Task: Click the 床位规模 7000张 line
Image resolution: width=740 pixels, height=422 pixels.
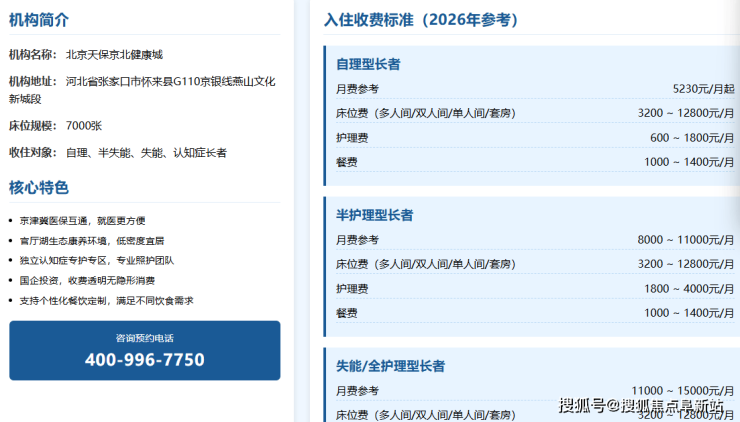Action: [x=56, y=126]
